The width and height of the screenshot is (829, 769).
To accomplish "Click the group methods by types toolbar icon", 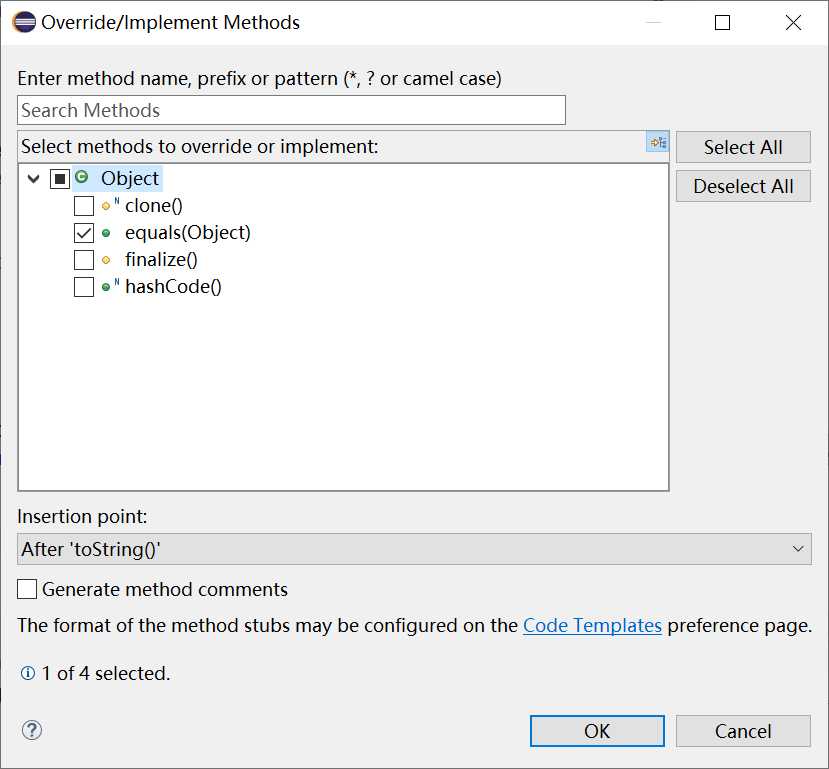I will (657, 144).
